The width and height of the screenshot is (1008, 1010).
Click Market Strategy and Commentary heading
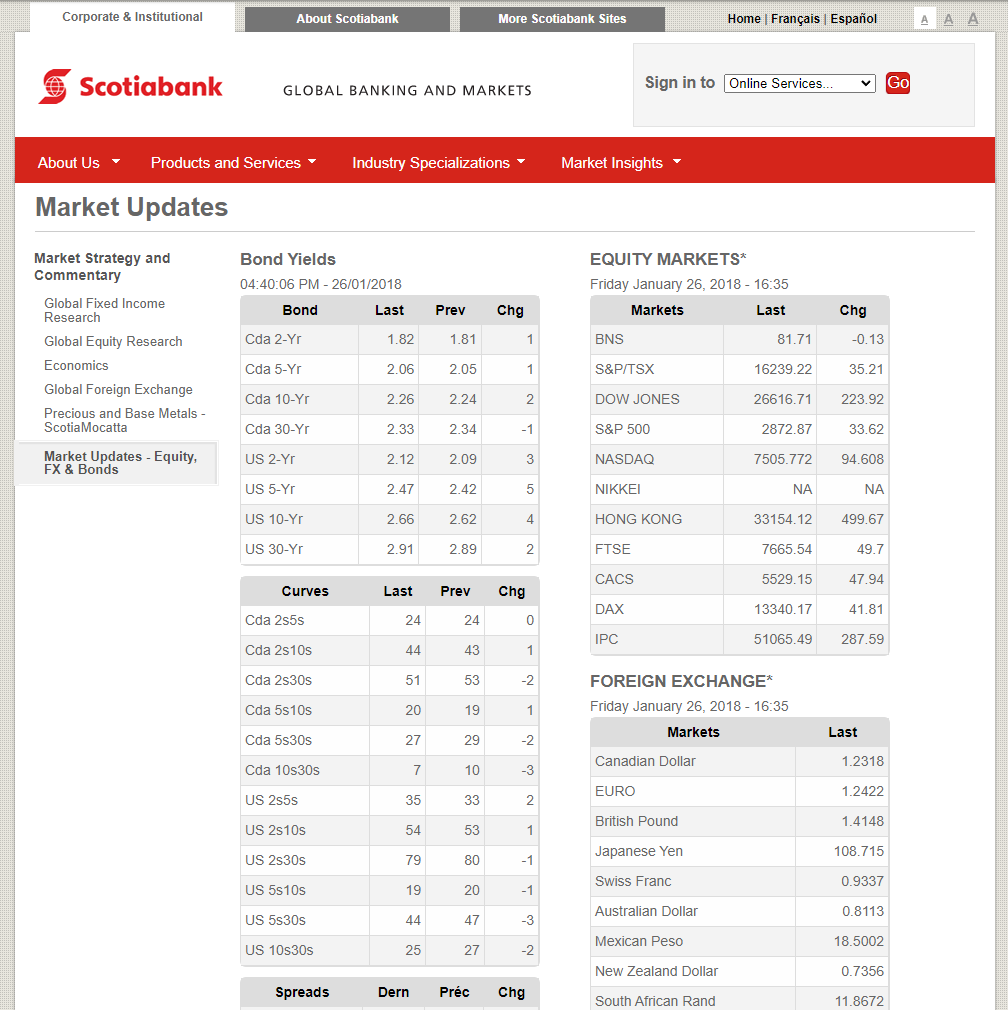(x=102, y=267)
